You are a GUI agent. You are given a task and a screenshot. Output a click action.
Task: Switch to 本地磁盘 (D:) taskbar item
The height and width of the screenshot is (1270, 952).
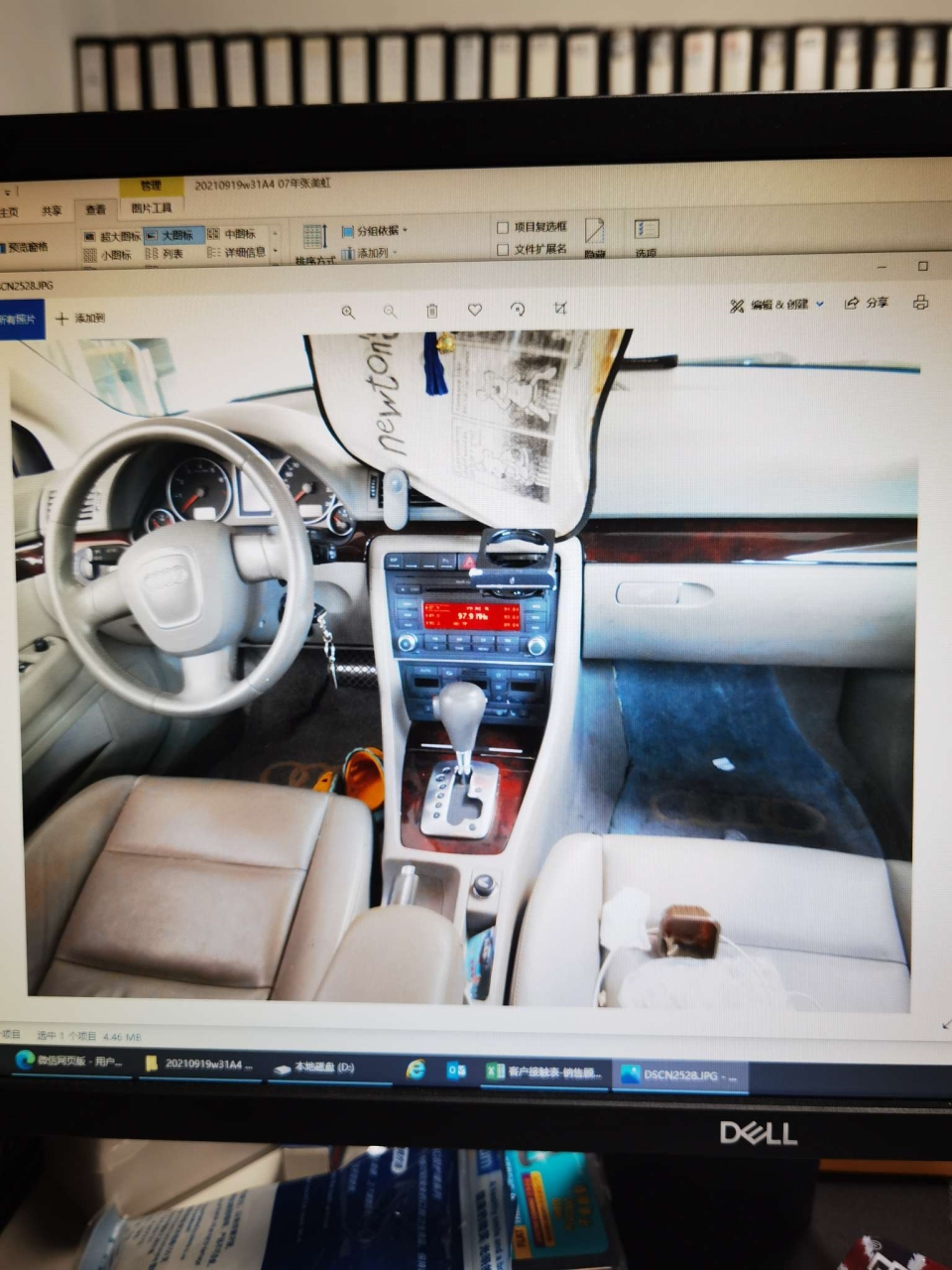[x=328, y=1068]
